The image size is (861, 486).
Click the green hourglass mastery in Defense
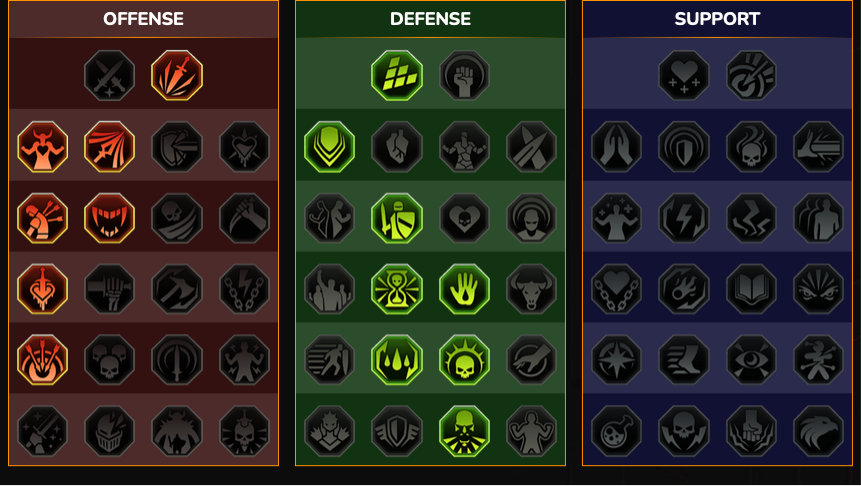pos(396,289)
